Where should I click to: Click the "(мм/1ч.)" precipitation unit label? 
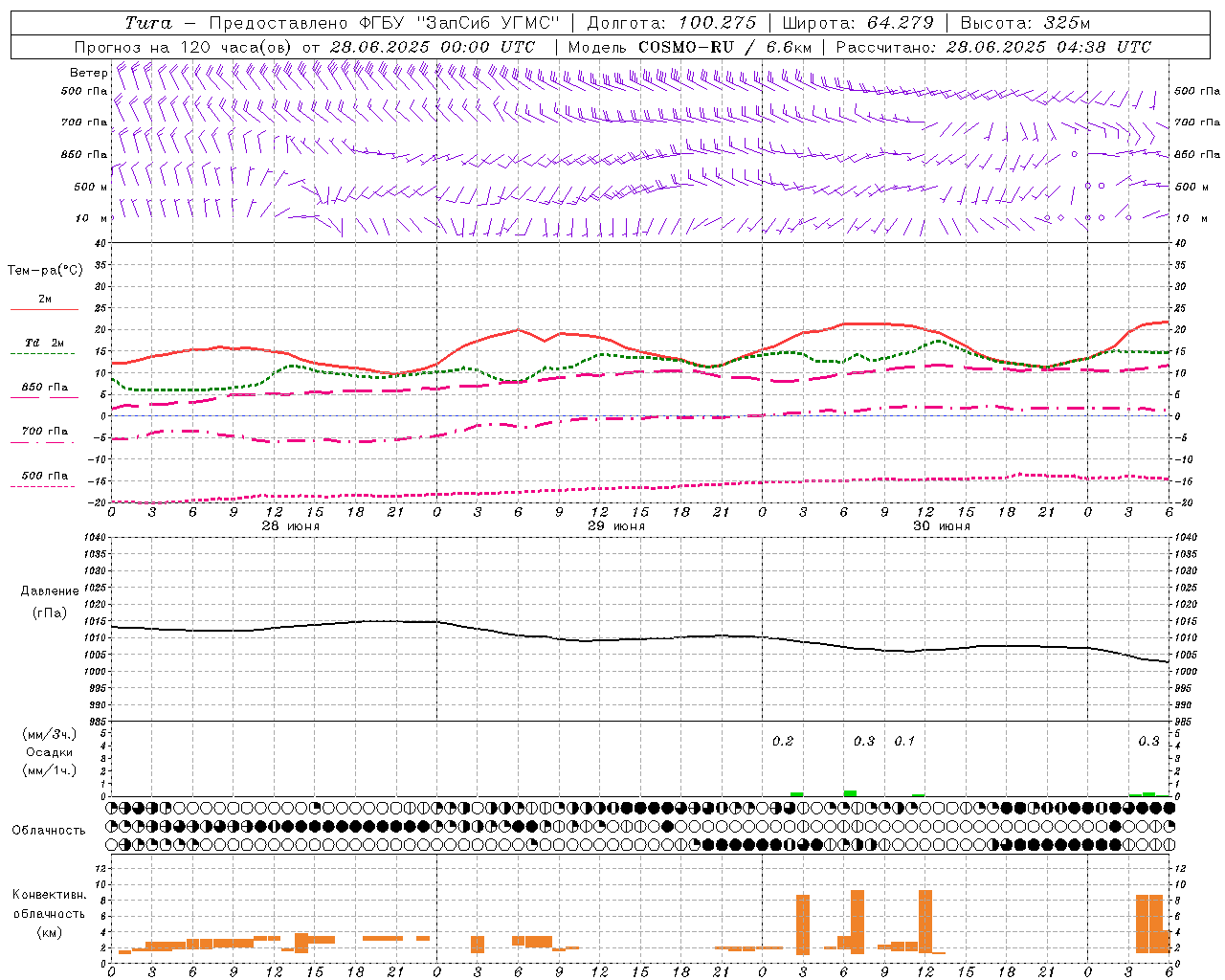pyautogui.click(x=50, y=770)
